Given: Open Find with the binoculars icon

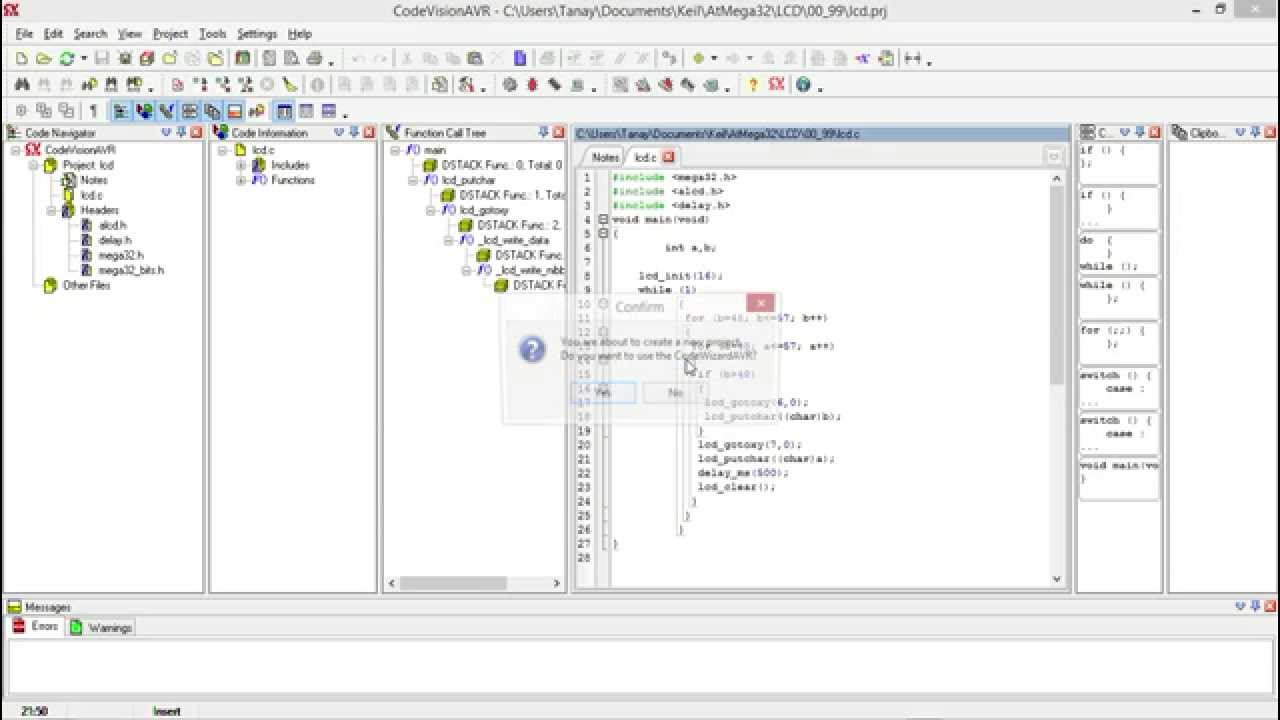Looking at the screenshot, I should pyautogui.click(x=21, y=85).
